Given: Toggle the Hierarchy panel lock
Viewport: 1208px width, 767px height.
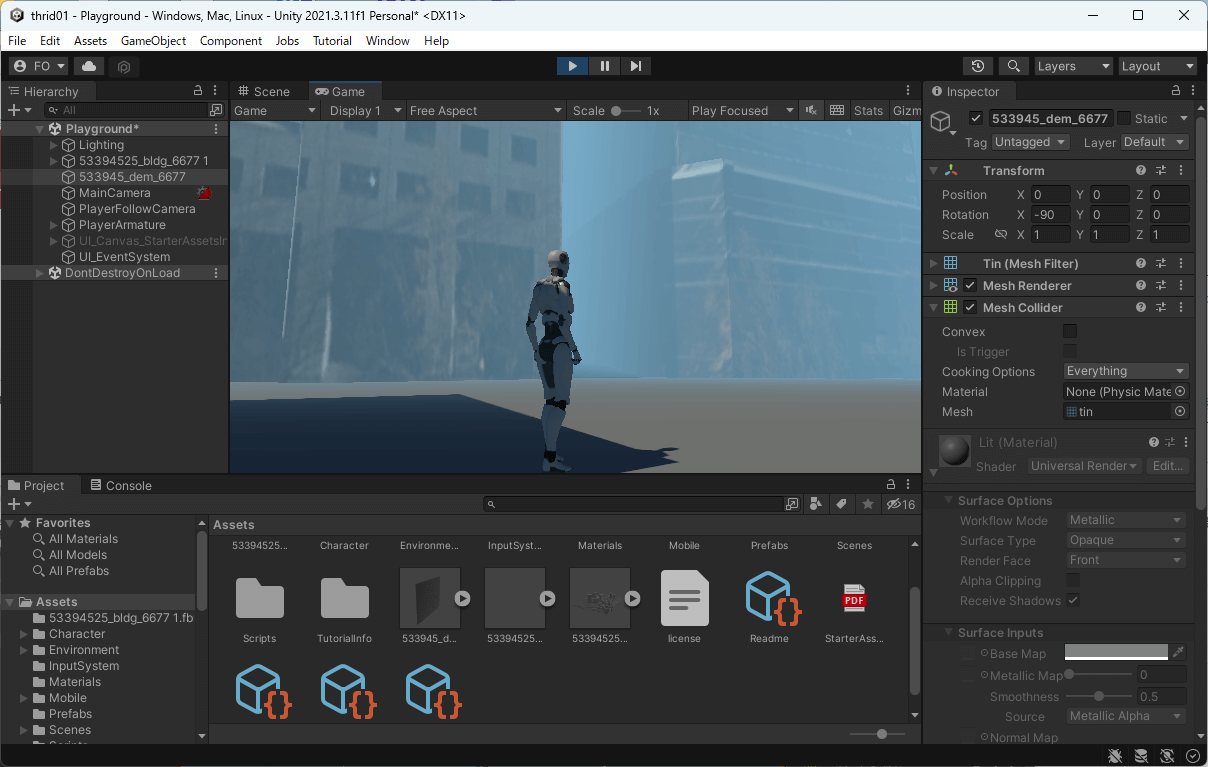Looking at the screenshot, I should 197,91.
